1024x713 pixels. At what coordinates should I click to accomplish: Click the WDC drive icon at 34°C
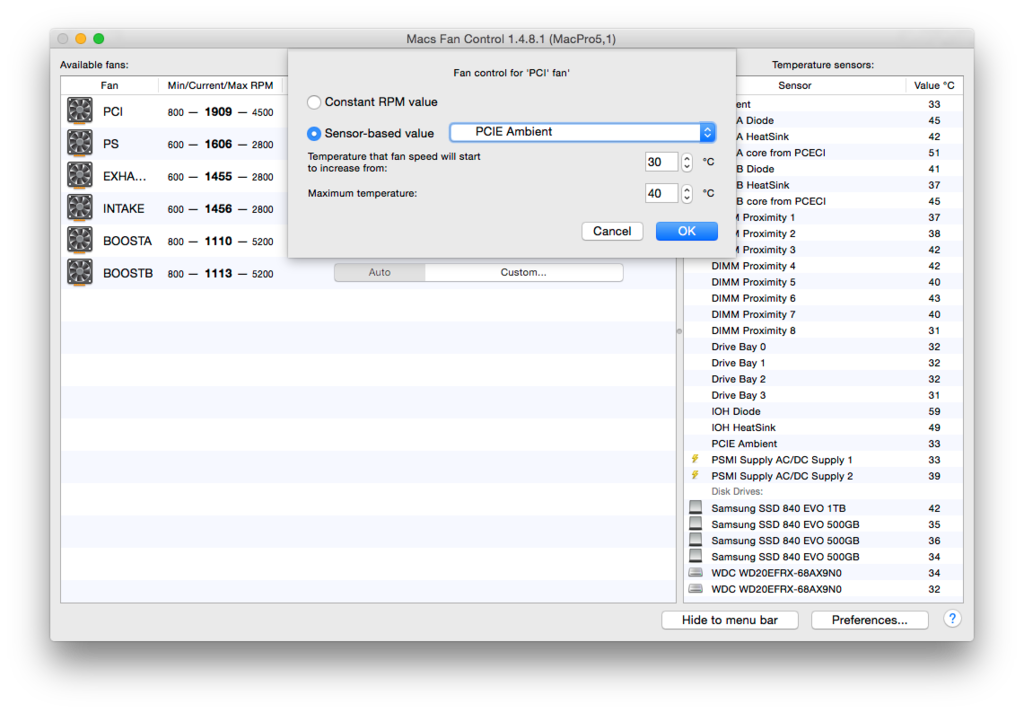696,573
